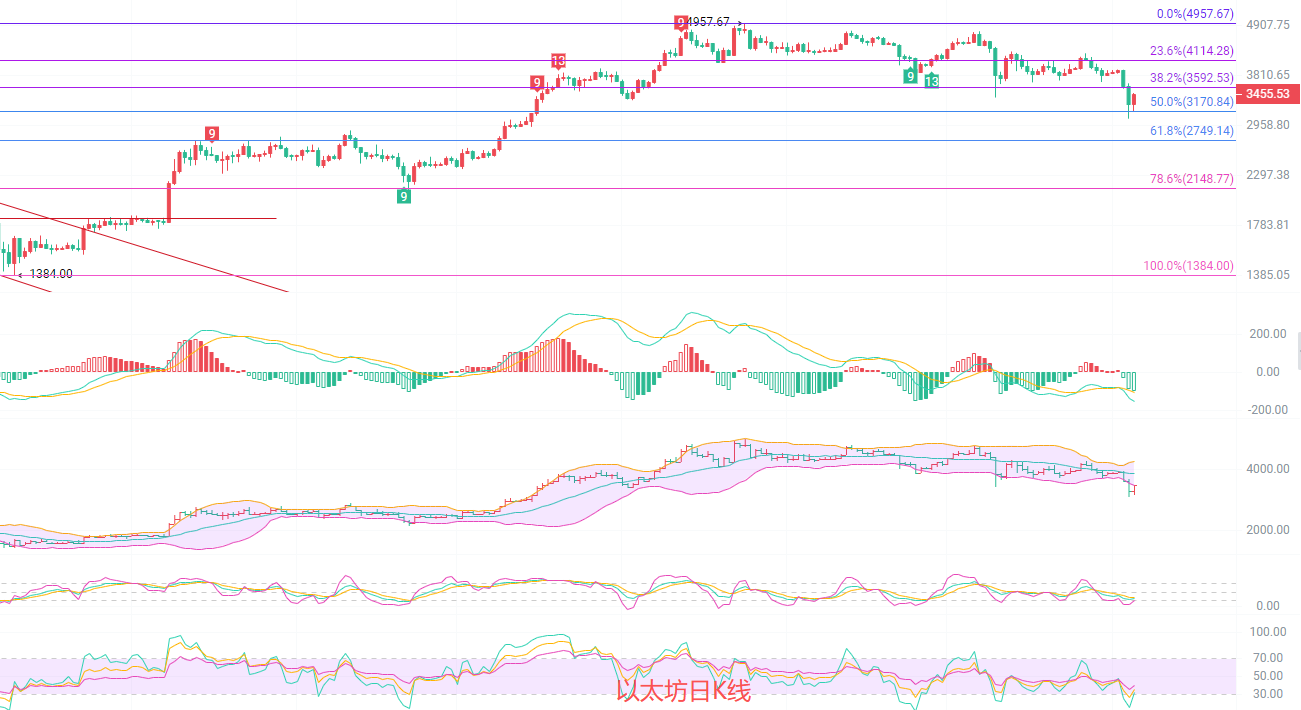Viewport: 1301px width, 710px height.
Task: Click the 23.6%(4114.28) Fibonacci level label
Action: 1191,51
